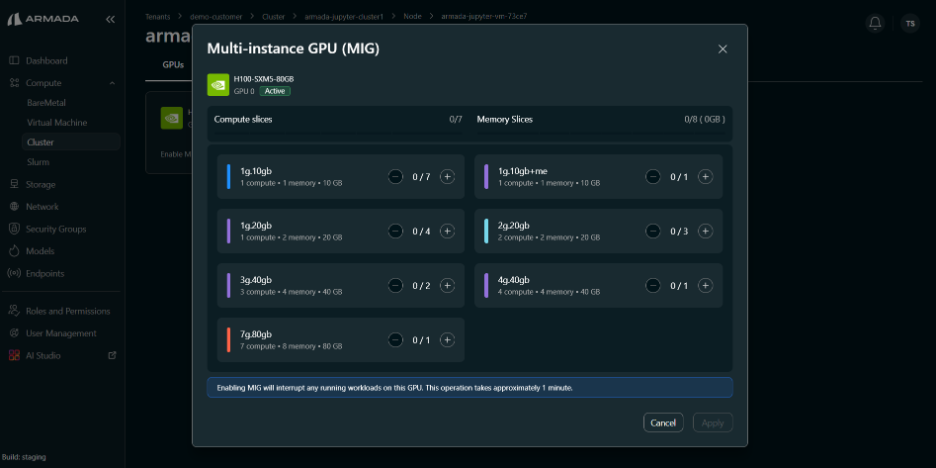Apply the MIG configuration
936x468 pixels.
pyautogui.click(x=713, y=423)
